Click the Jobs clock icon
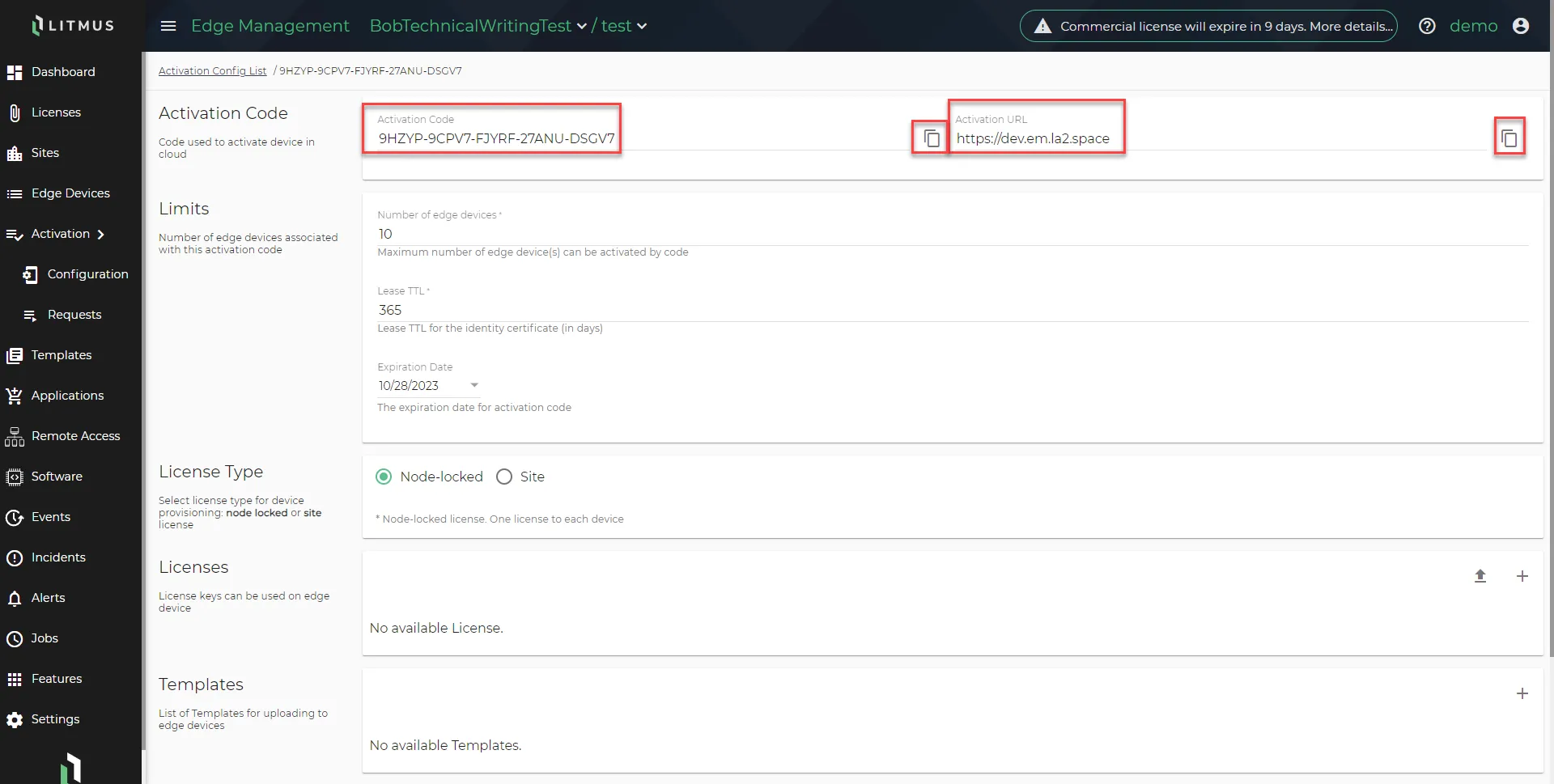1554x784 pixels. coord(15,639)
